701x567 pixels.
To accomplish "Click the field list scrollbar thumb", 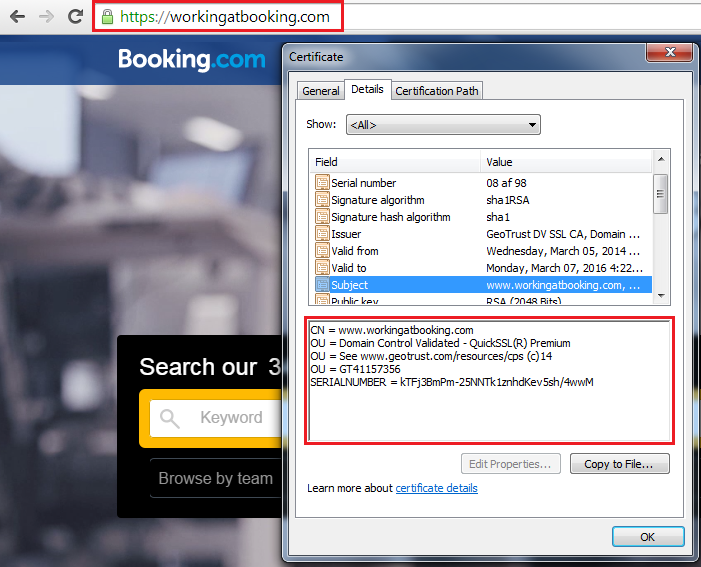I will [x=661, y=194].
